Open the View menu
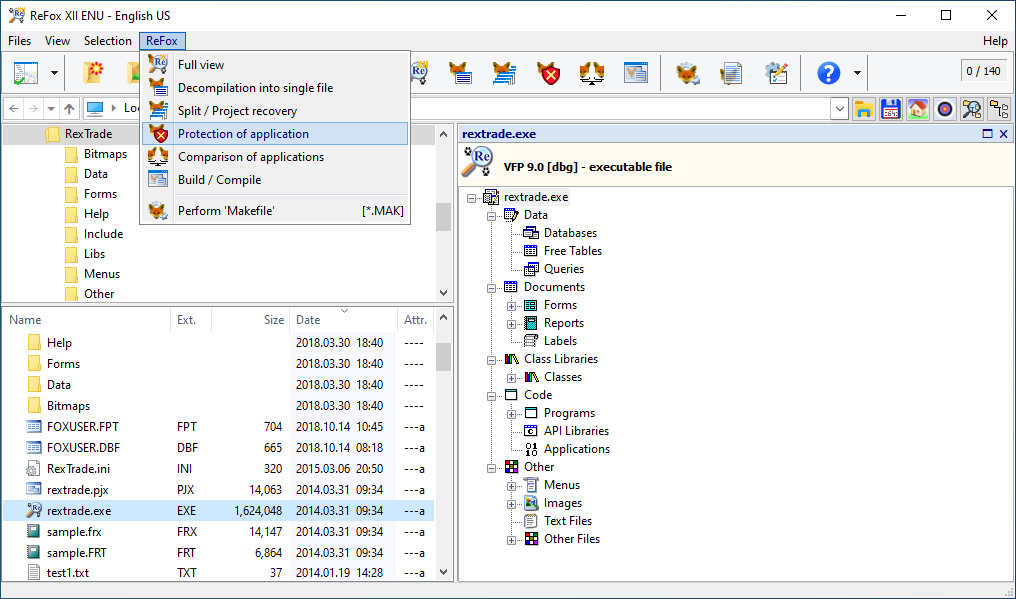The height and width of the screenshot is (599, 1016). 57,41
